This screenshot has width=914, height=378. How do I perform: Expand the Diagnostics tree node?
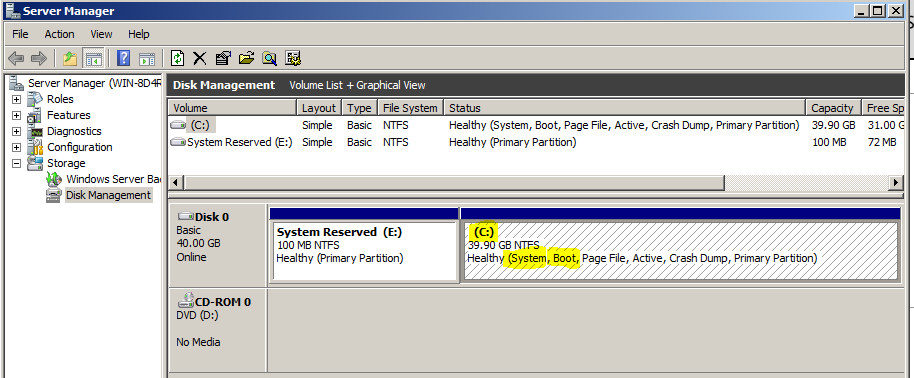(16, 132)
